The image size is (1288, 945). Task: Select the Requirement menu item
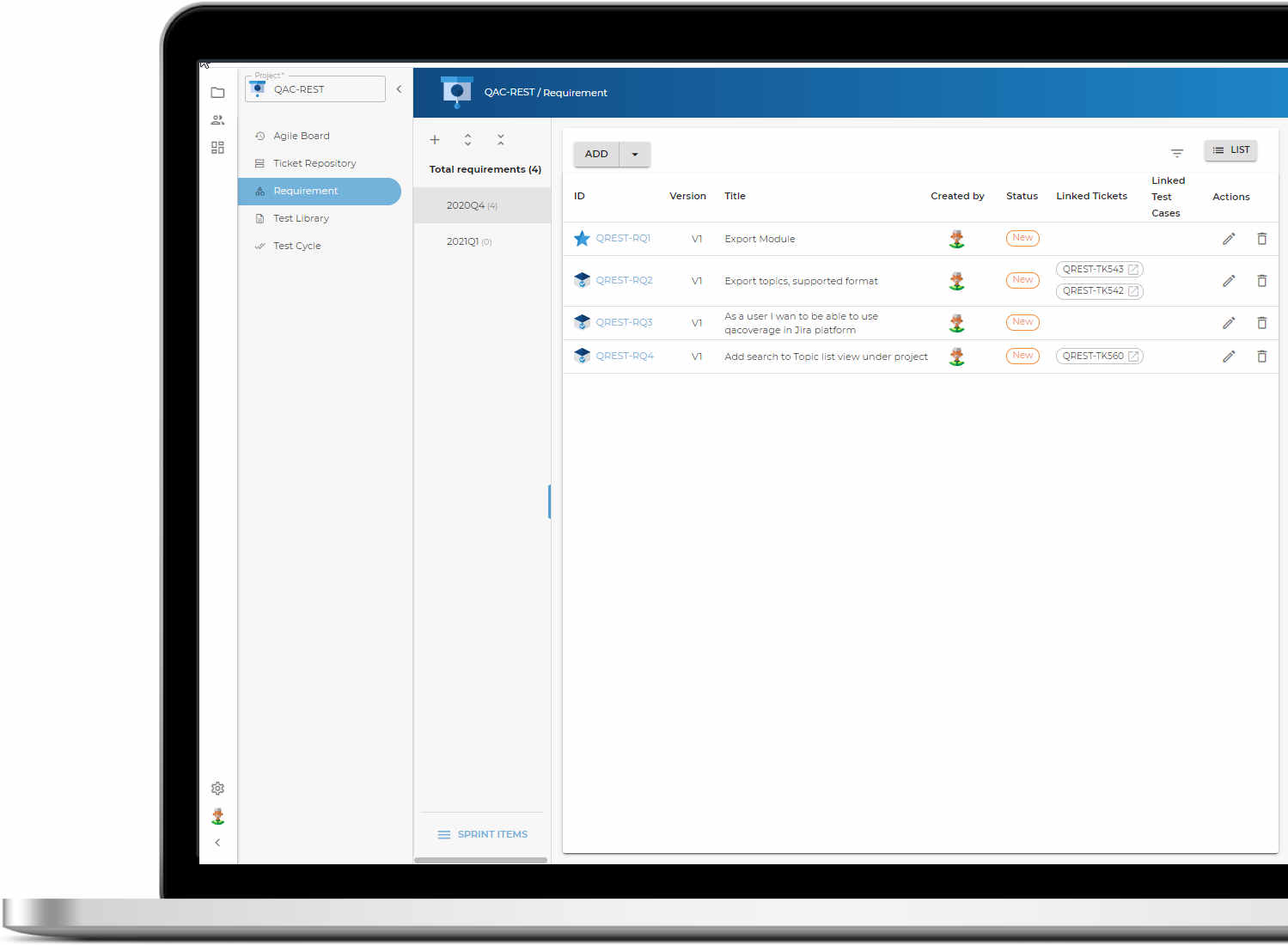point(320,191)
